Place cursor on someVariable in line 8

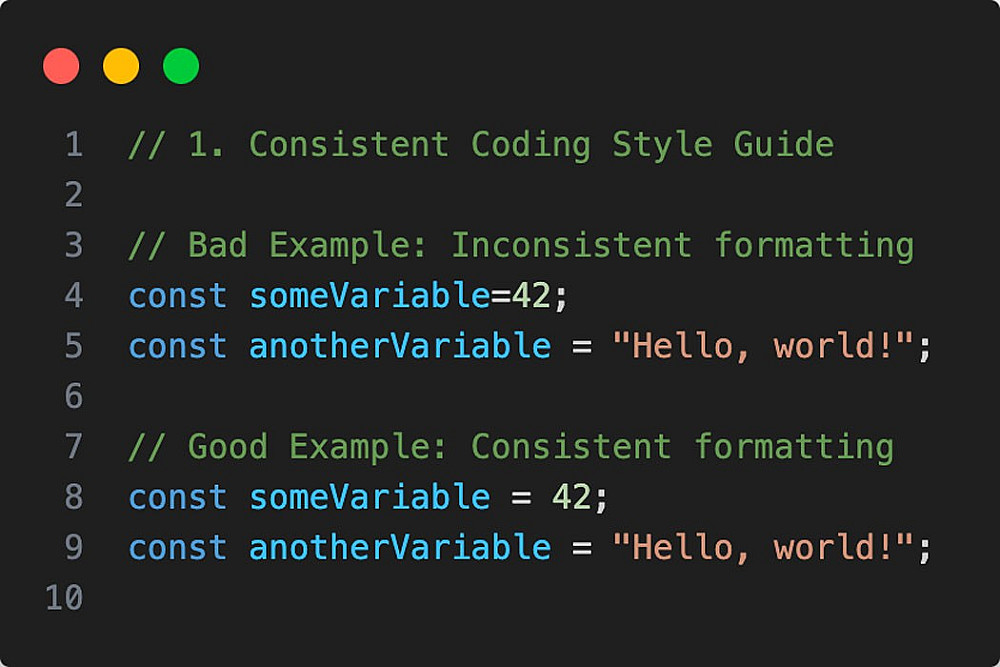370,497
